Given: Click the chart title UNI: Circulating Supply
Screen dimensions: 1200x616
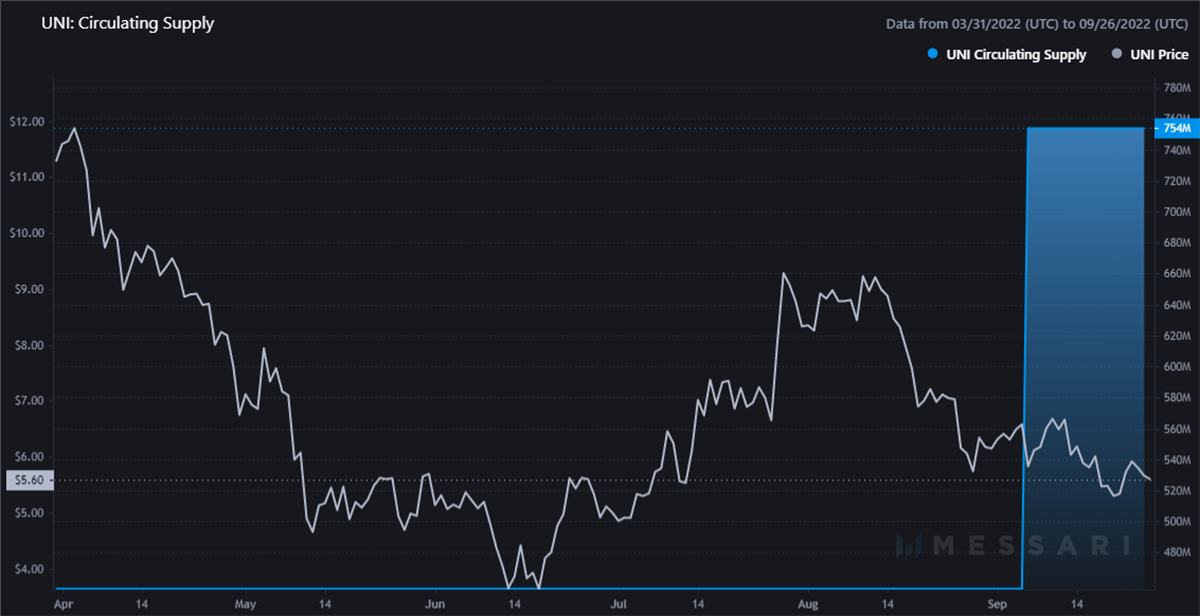Looking at the screenshot, I should tap(128, 23).
